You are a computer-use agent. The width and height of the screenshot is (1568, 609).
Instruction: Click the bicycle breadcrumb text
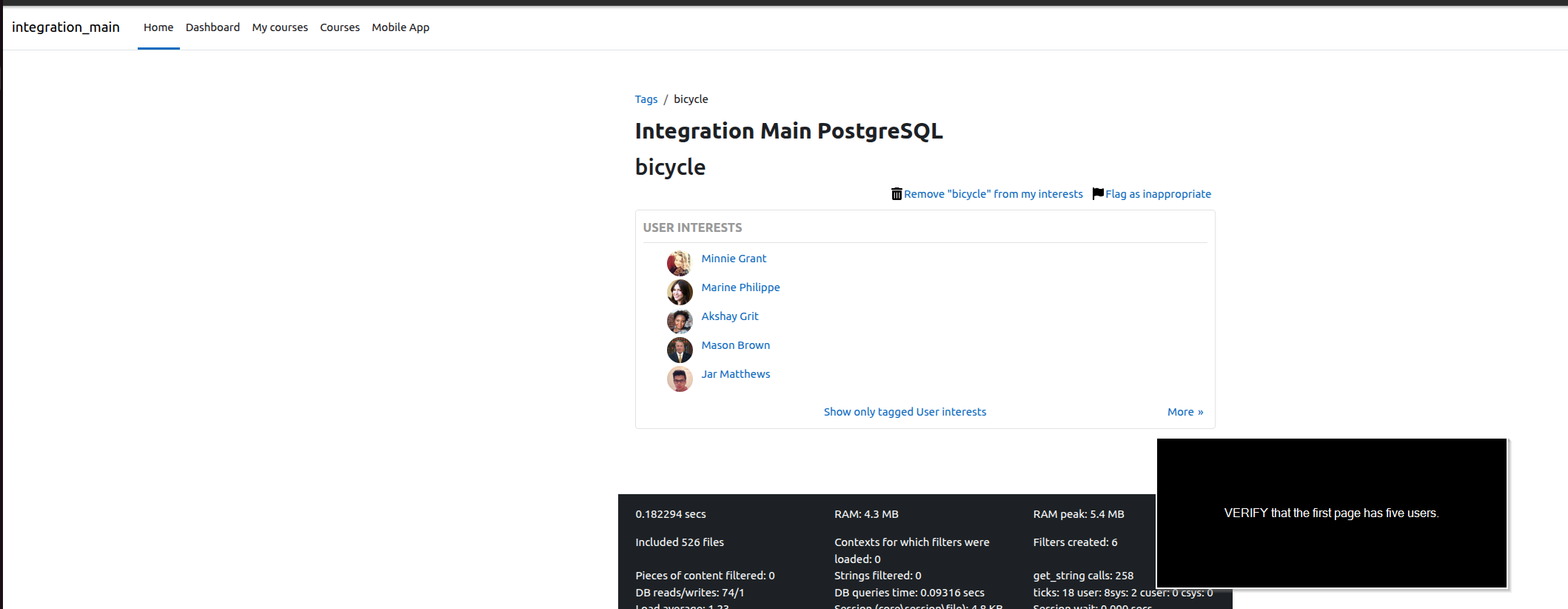click(691, 99)
